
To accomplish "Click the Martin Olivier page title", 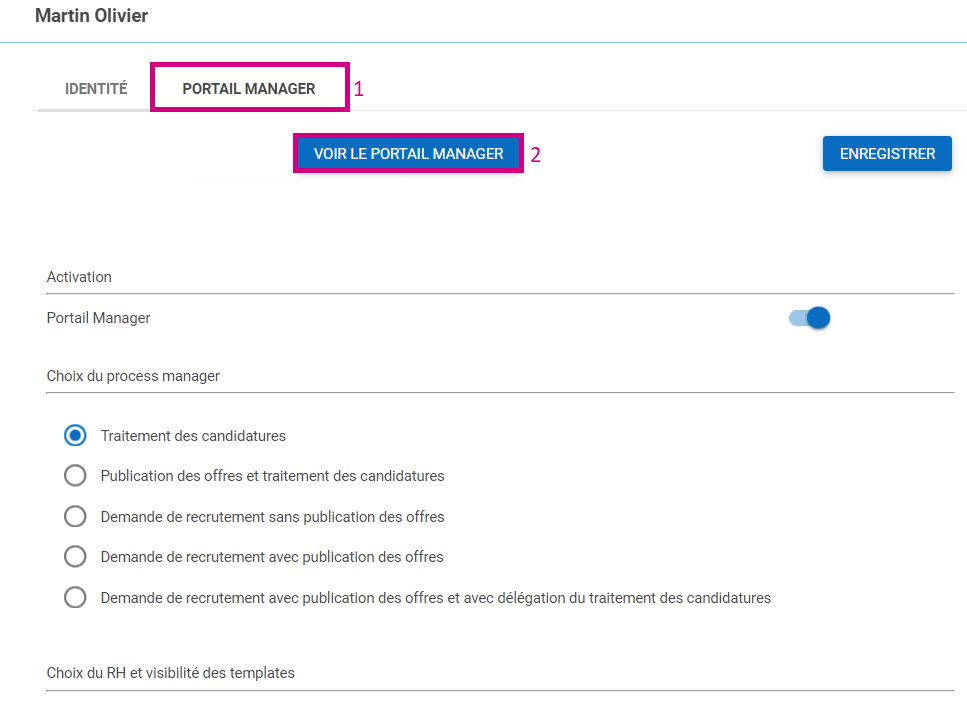I will (91, 16).
